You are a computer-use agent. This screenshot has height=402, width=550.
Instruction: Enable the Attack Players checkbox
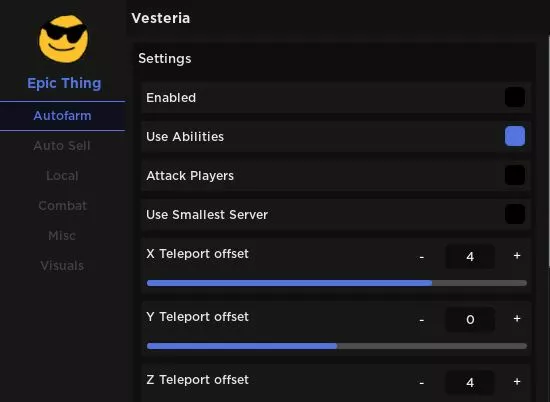[515, 175]
